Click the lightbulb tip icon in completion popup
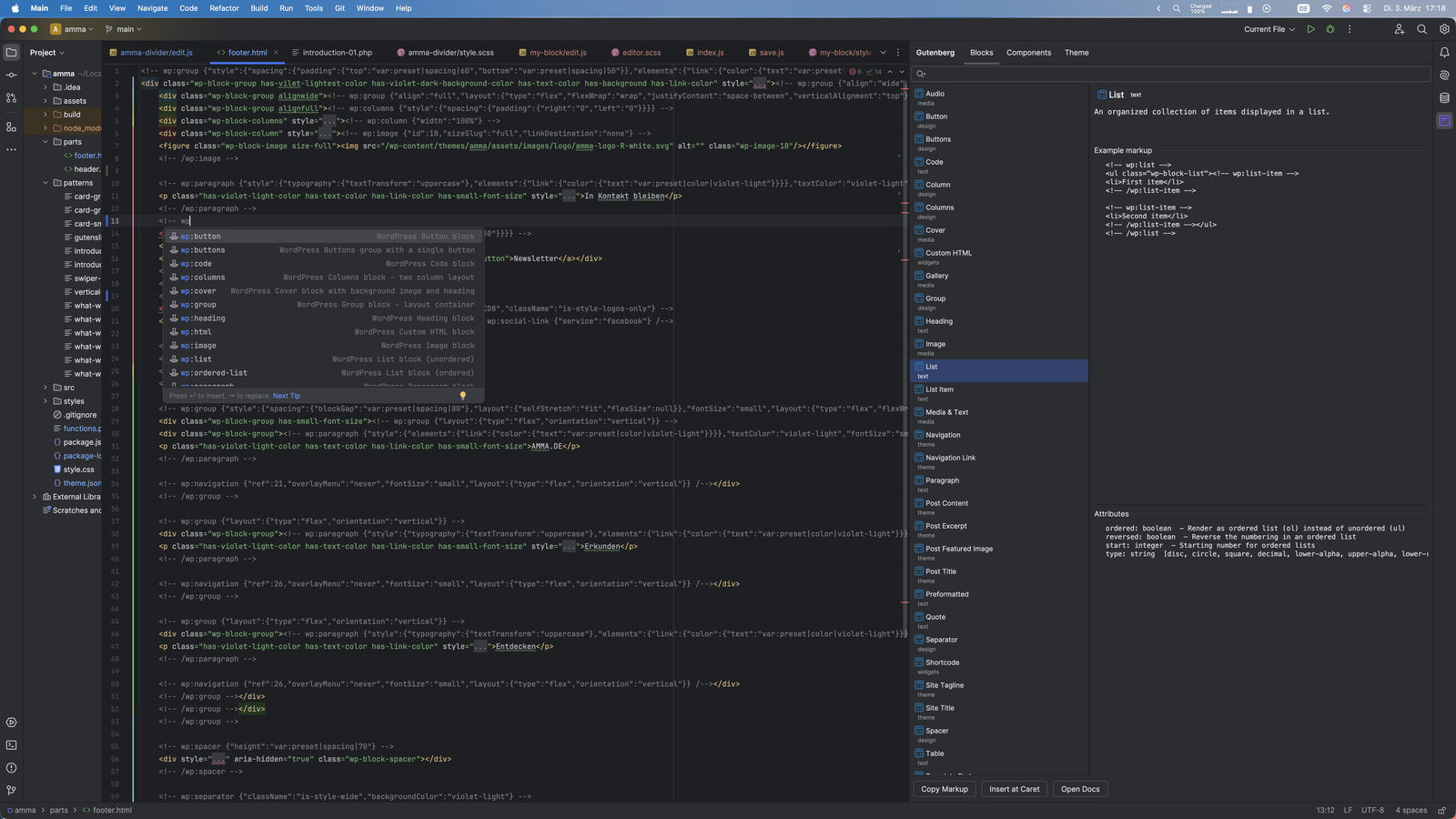The width and height of the screenshot is (1456, 819). [462, 396]
